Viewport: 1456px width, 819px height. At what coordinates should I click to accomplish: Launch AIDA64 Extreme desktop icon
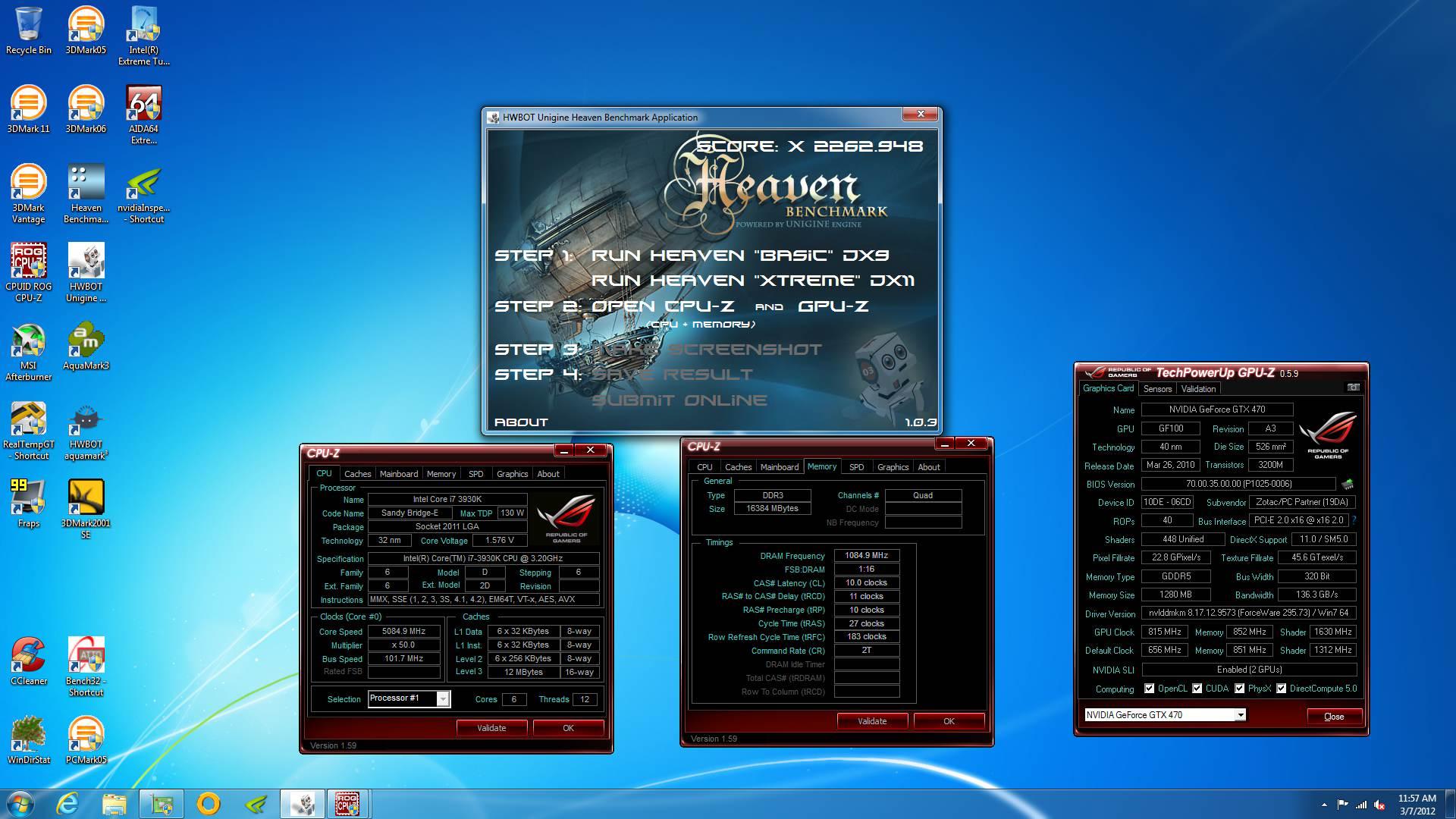(x=143, y=115)
